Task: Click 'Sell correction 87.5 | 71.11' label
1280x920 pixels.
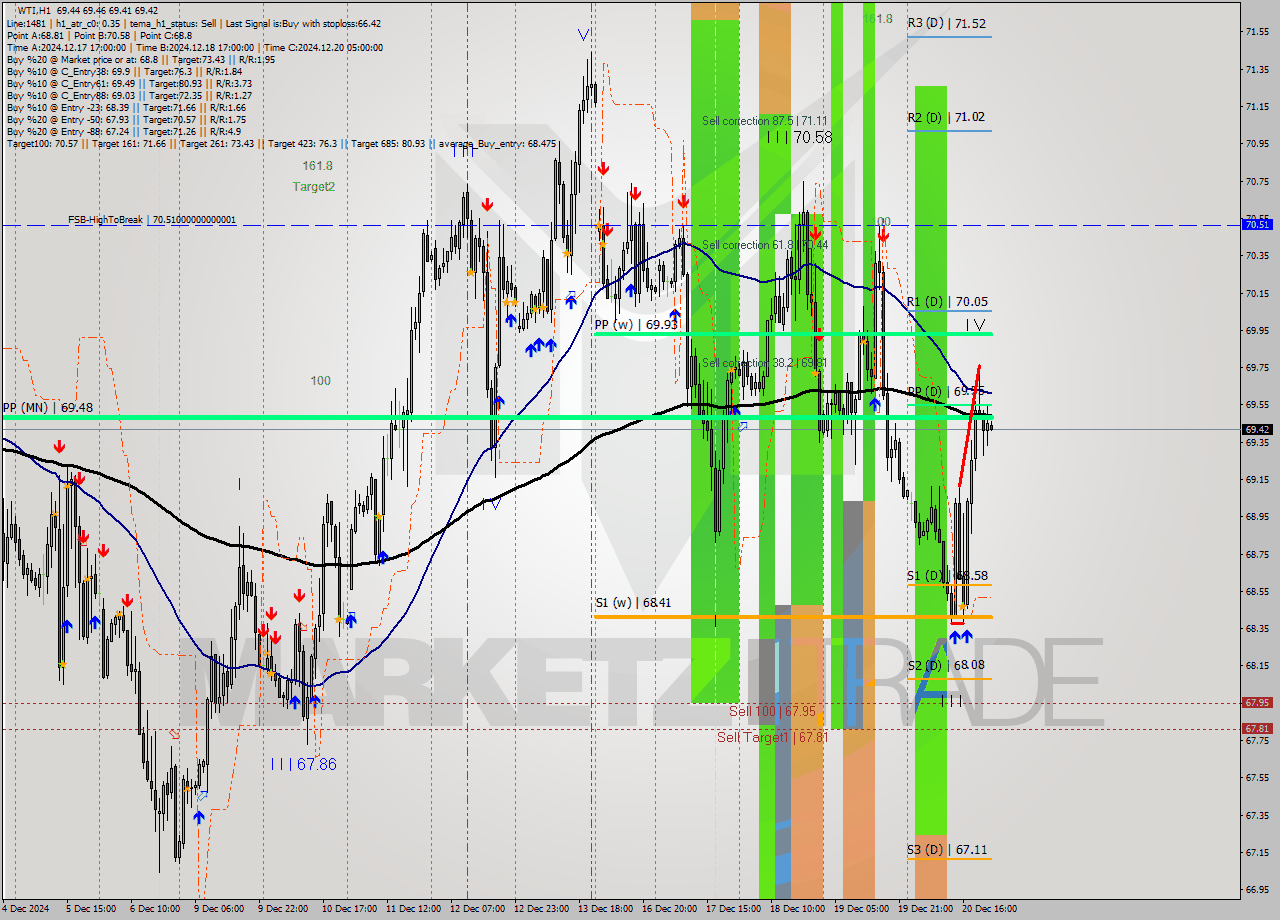Action: coord(765,120)
